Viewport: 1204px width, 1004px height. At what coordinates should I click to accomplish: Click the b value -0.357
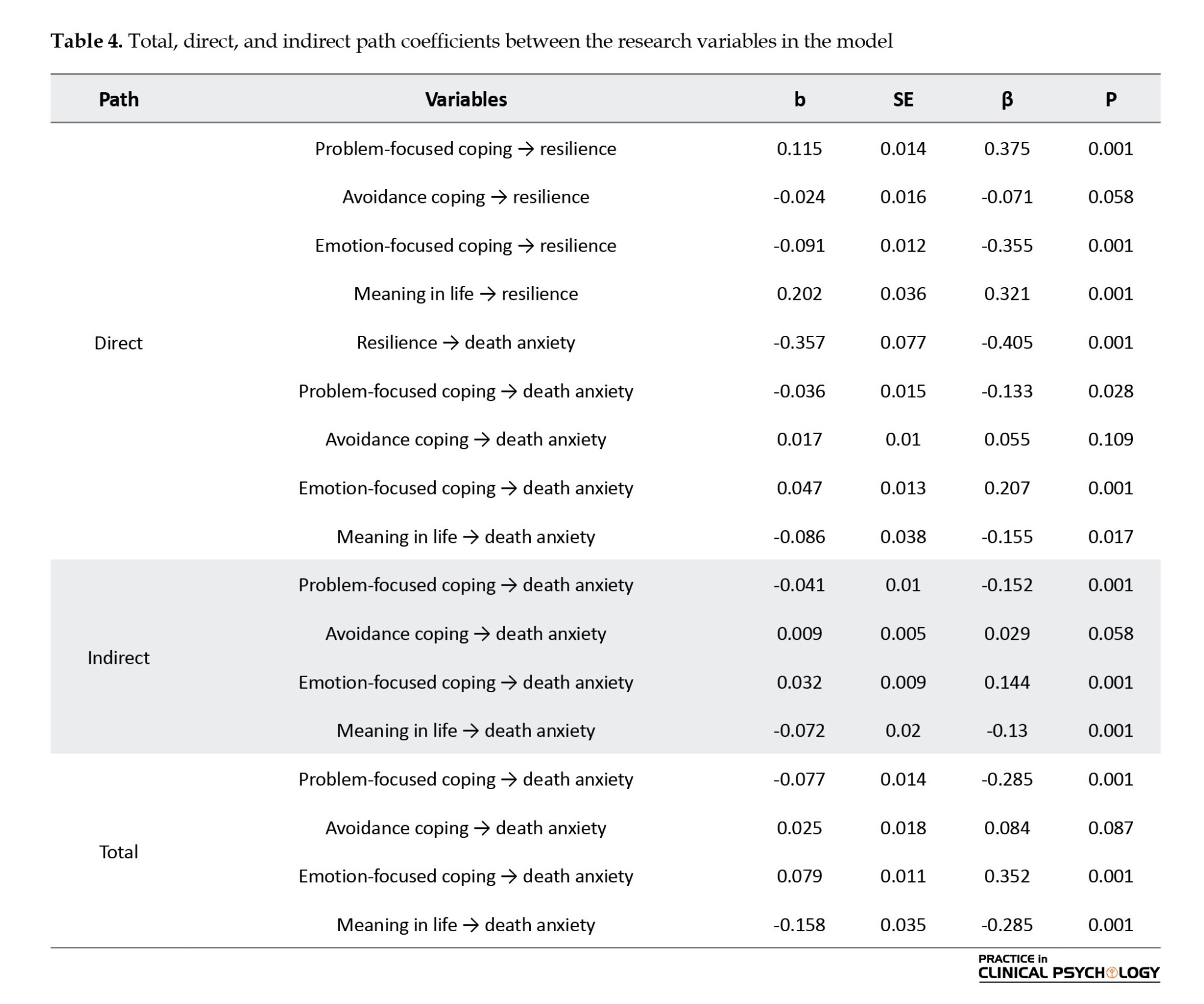point(799,342)
